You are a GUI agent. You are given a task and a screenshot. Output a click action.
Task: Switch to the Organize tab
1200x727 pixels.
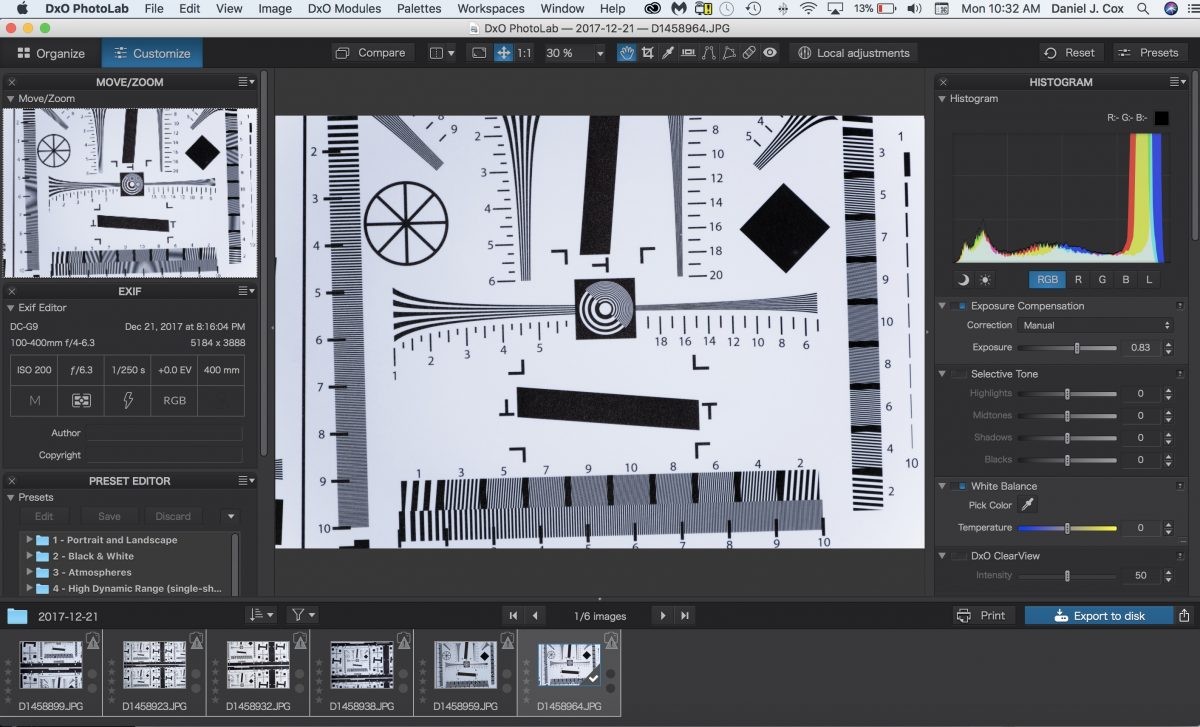tap(52, 53)
